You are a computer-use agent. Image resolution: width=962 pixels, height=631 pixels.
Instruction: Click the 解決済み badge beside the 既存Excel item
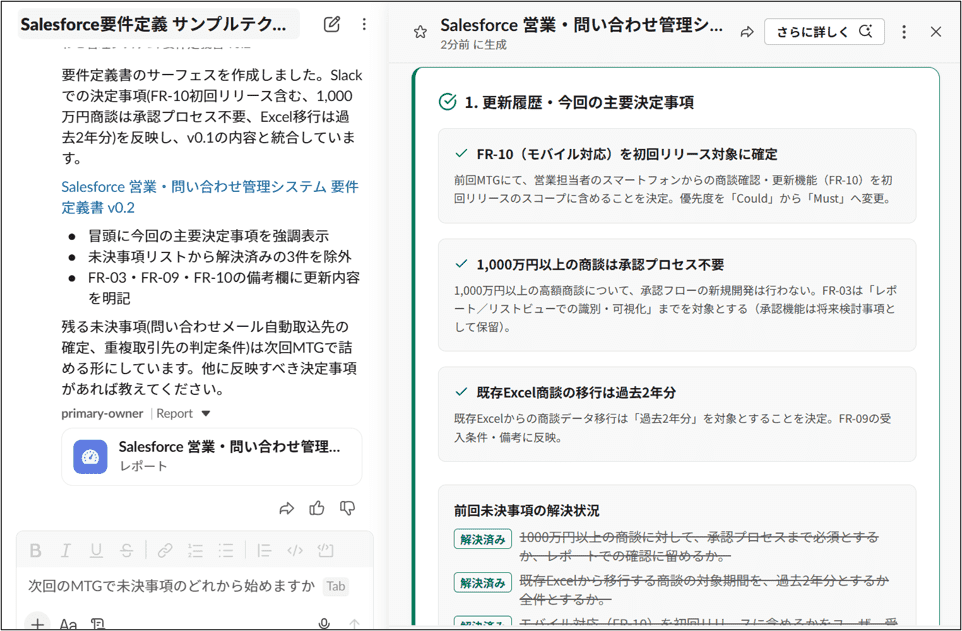[483, 583]
